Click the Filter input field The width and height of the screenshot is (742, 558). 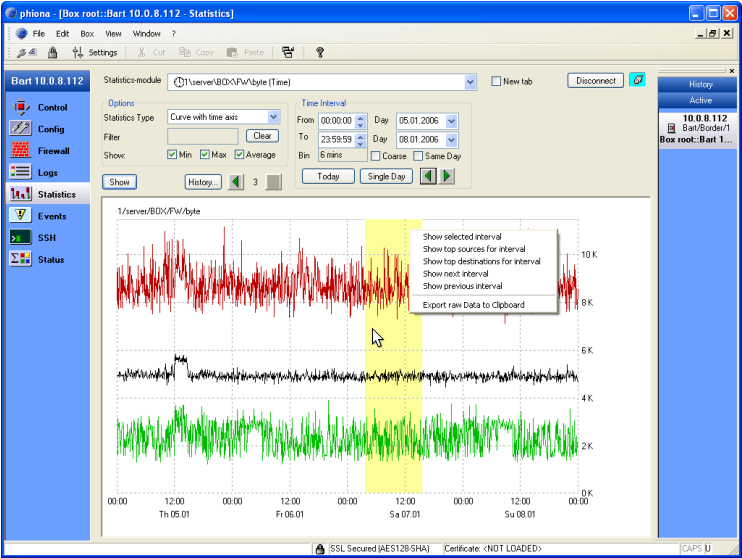pos(203,137)
